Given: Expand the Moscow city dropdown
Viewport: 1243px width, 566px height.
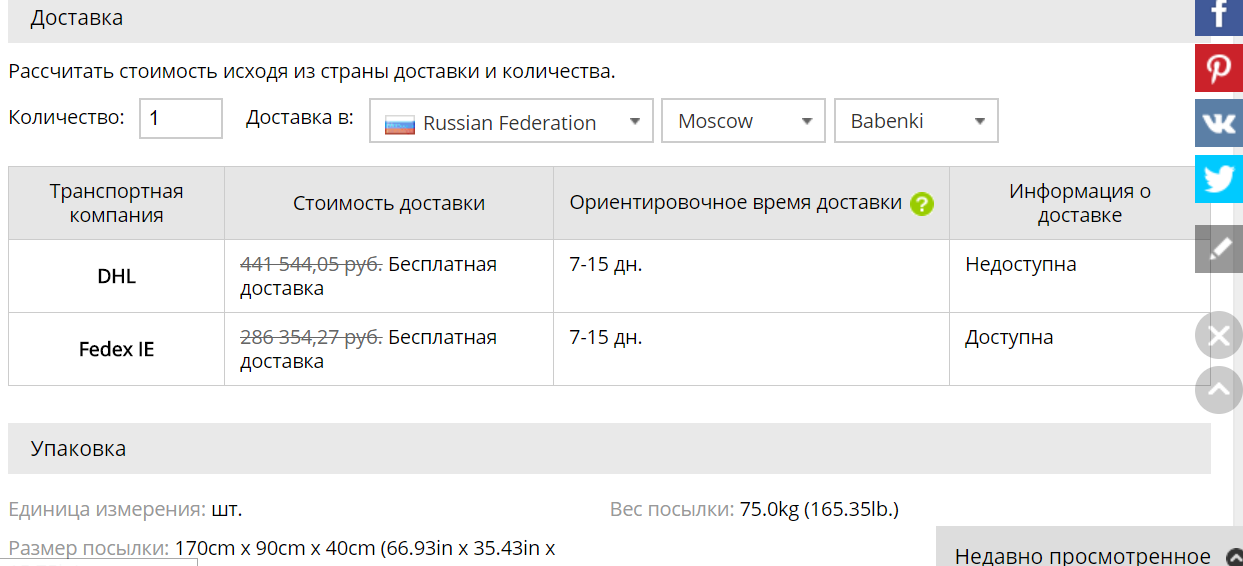Looking at the screenshot, I should pyautogui.click(x=743, y=121).
